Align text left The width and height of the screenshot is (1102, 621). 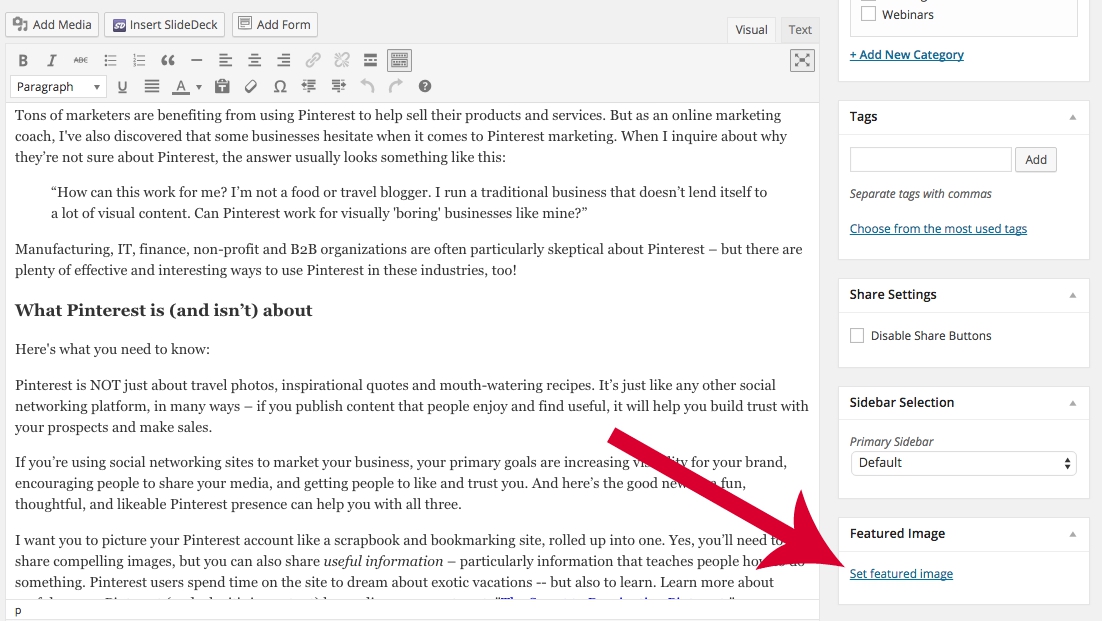click(x=225, y=60)
